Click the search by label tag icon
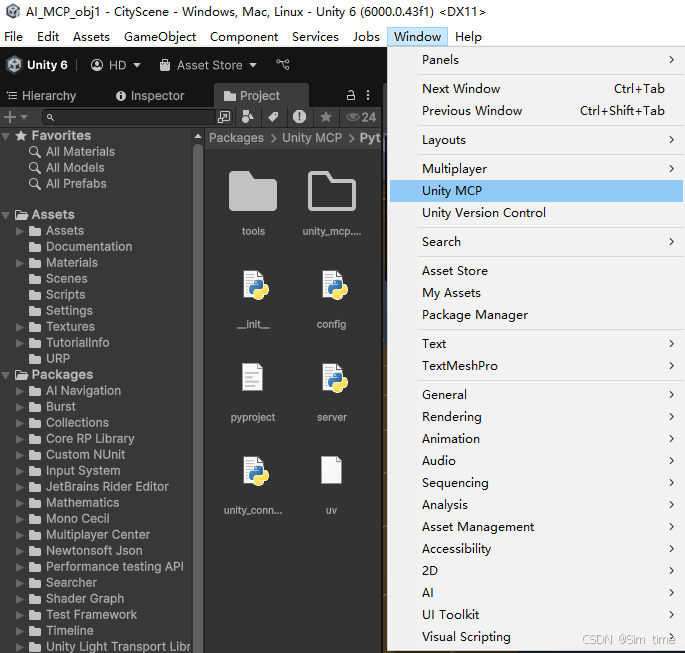The width and height of the screenshot is (685, 653). click(x=273, y=117)
